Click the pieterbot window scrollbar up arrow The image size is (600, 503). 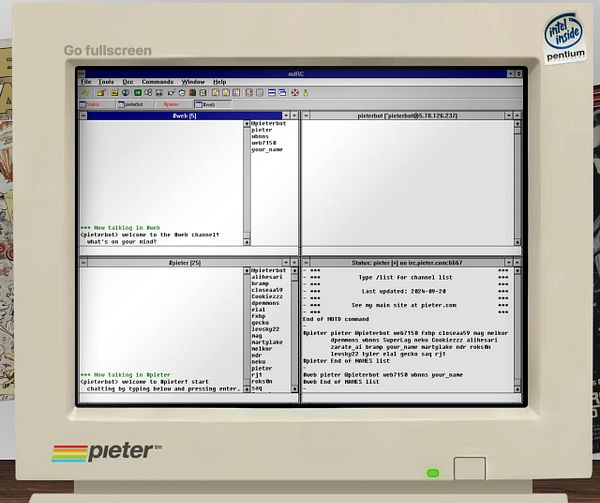tap(517, 124)
